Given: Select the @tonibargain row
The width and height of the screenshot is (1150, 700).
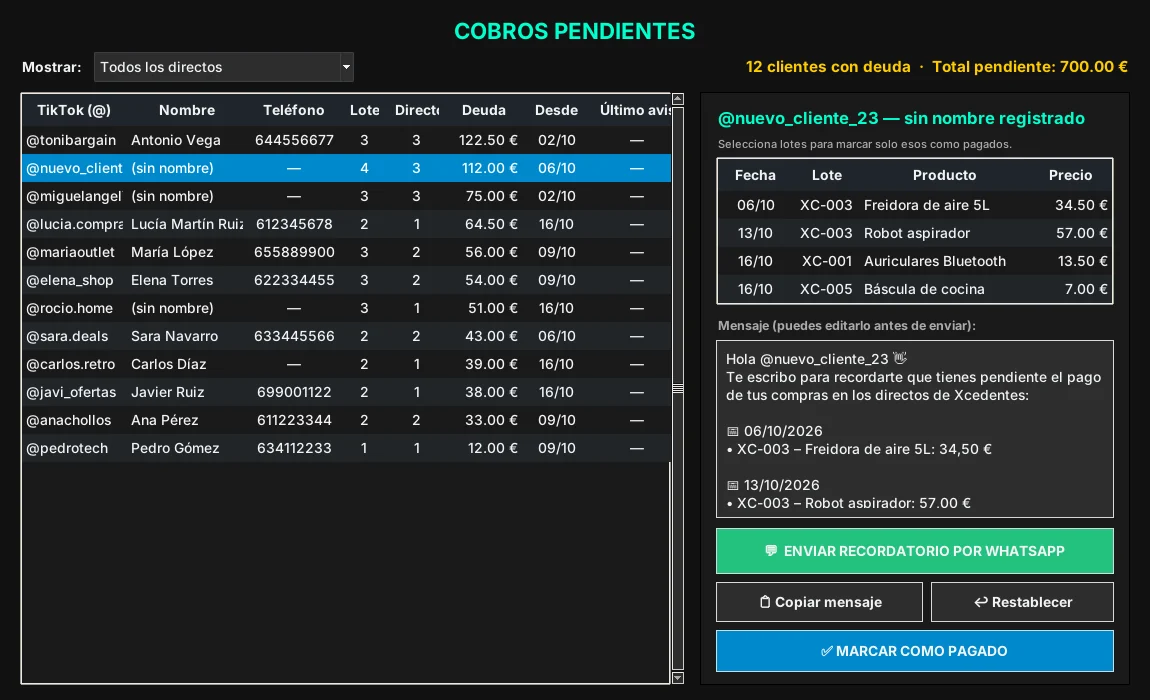Looking at the screenshot, I should coord(346,140).
